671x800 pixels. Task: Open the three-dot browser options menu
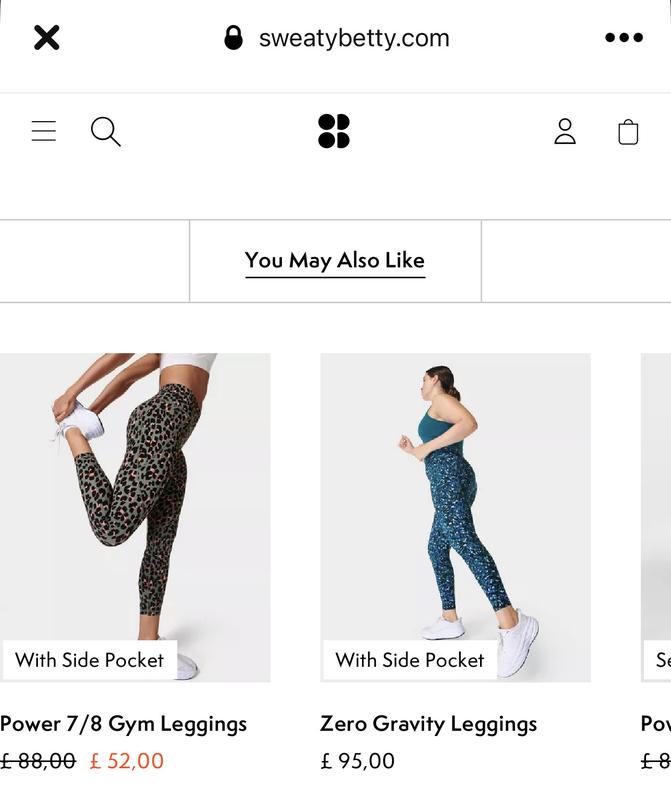pyautogui.click(x=624, y=38)
